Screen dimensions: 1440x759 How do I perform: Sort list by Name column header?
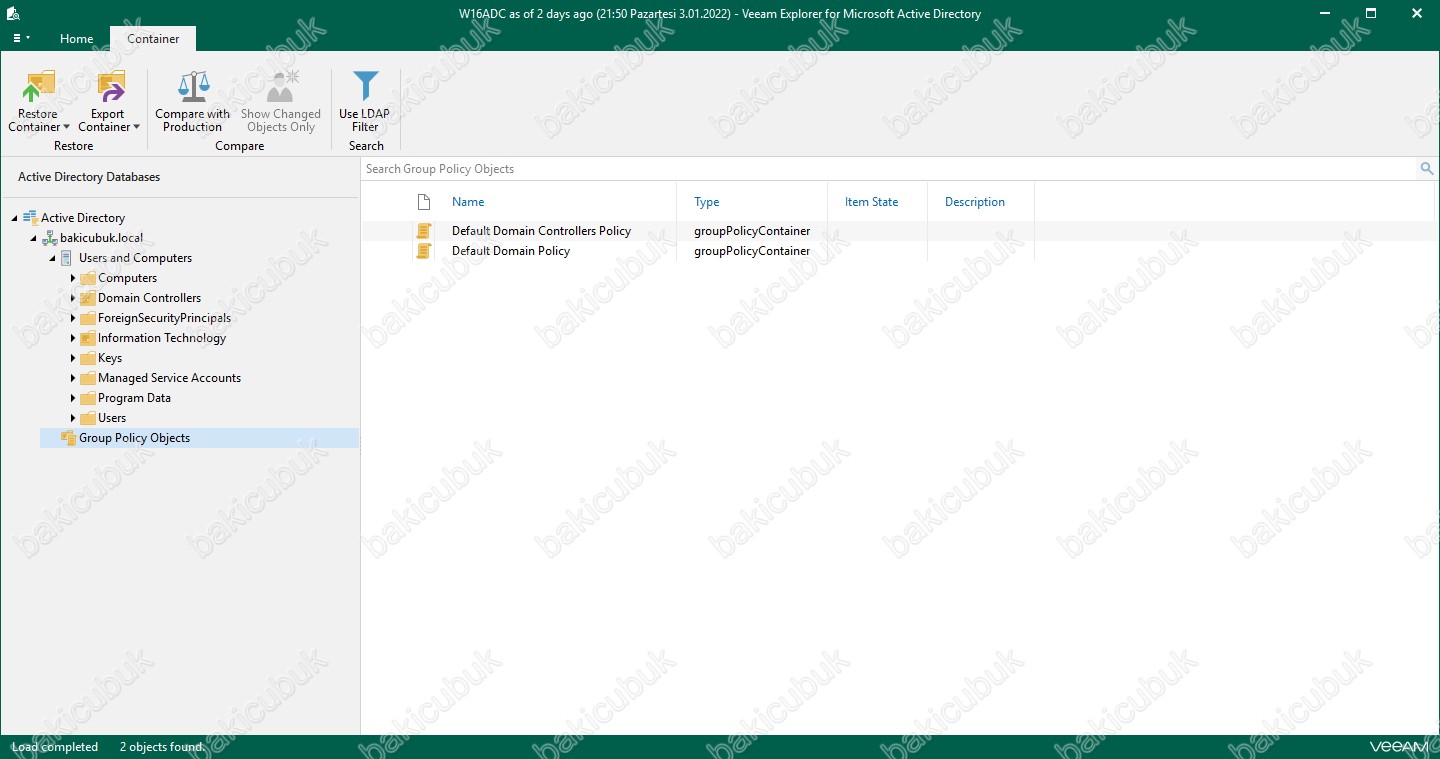(x=468, y=202)
